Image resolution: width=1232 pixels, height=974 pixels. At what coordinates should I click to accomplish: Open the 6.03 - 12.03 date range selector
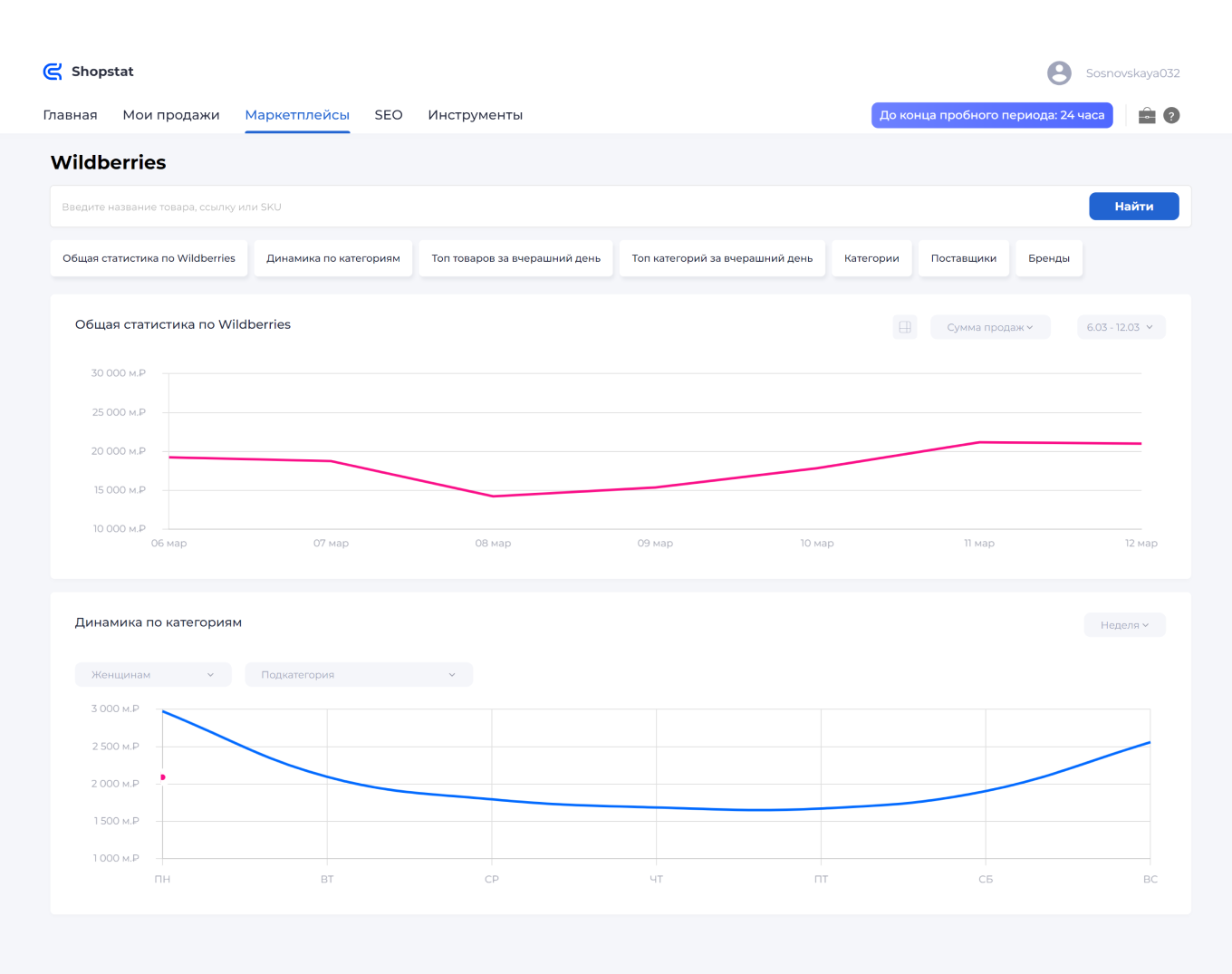[x=1121, y=327]
